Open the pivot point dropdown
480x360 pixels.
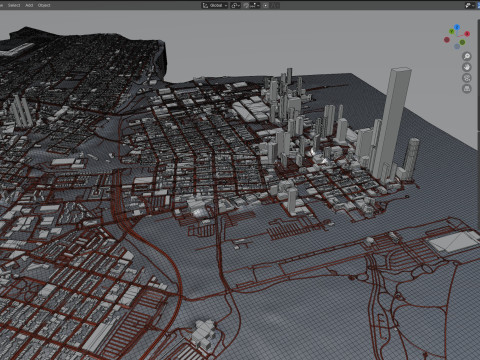[x=236, y=5]
